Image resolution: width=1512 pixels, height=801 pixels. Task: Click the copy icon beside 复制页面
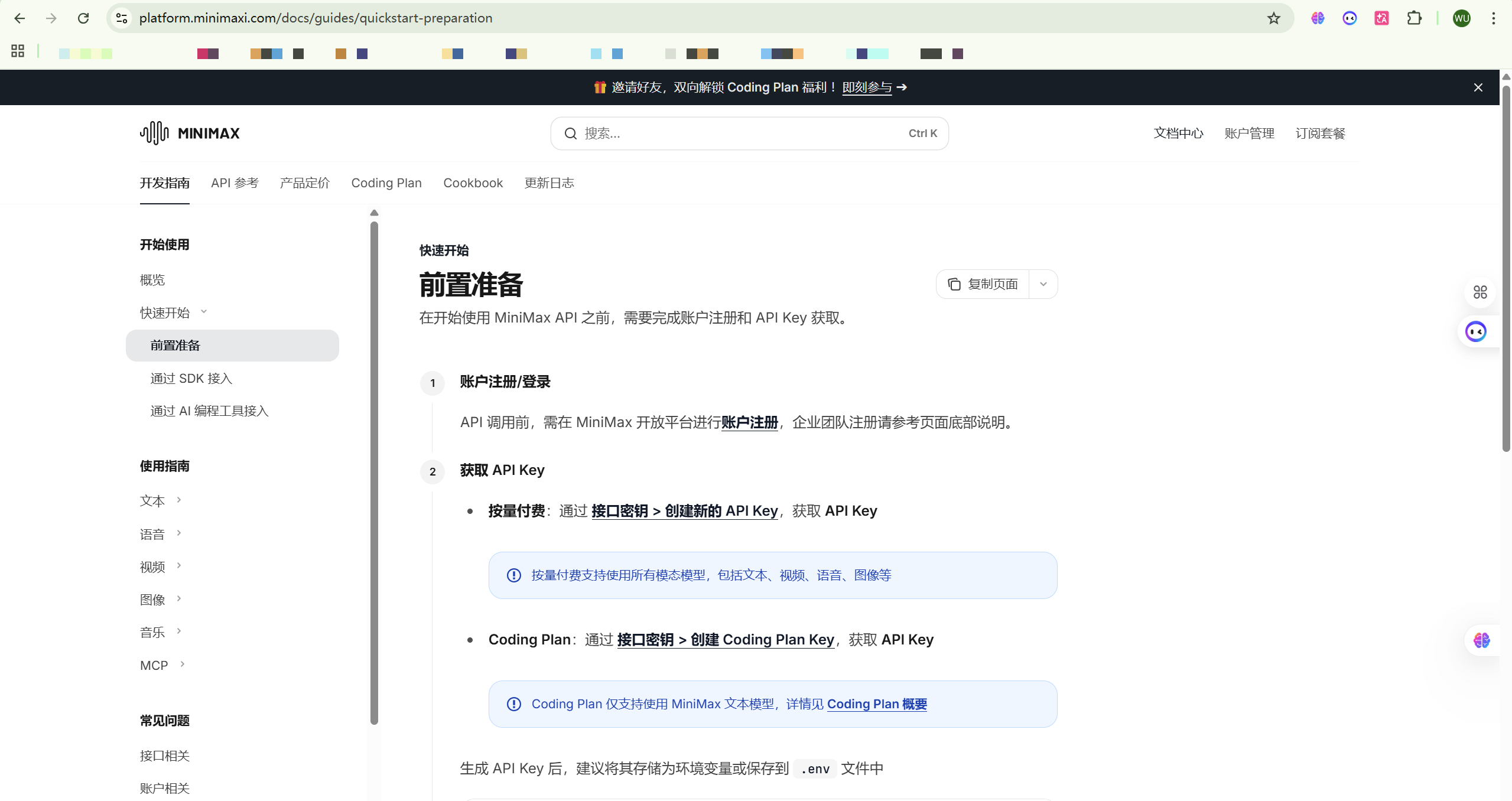tap(954, 284)
